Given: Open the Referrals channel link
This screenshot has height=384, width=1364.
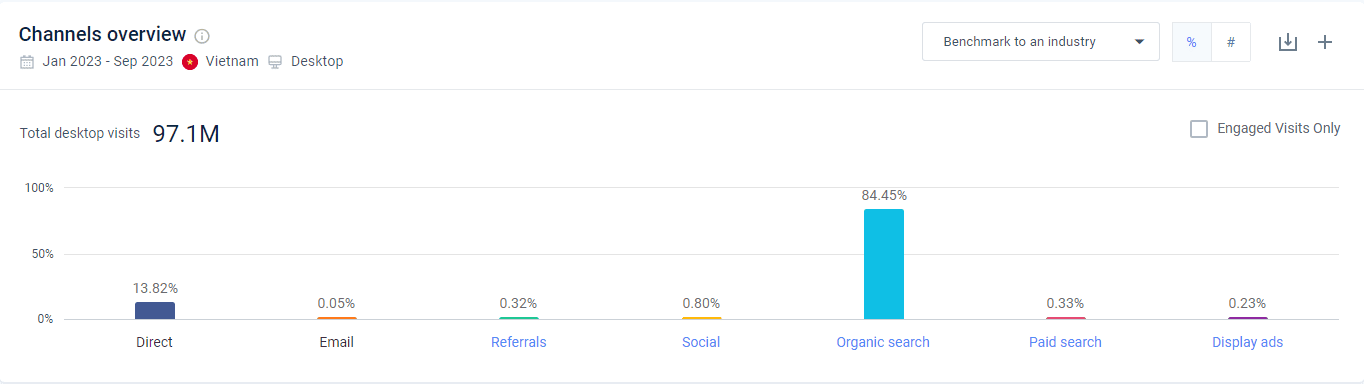Looking at the screenshot, I should (519, 342).
